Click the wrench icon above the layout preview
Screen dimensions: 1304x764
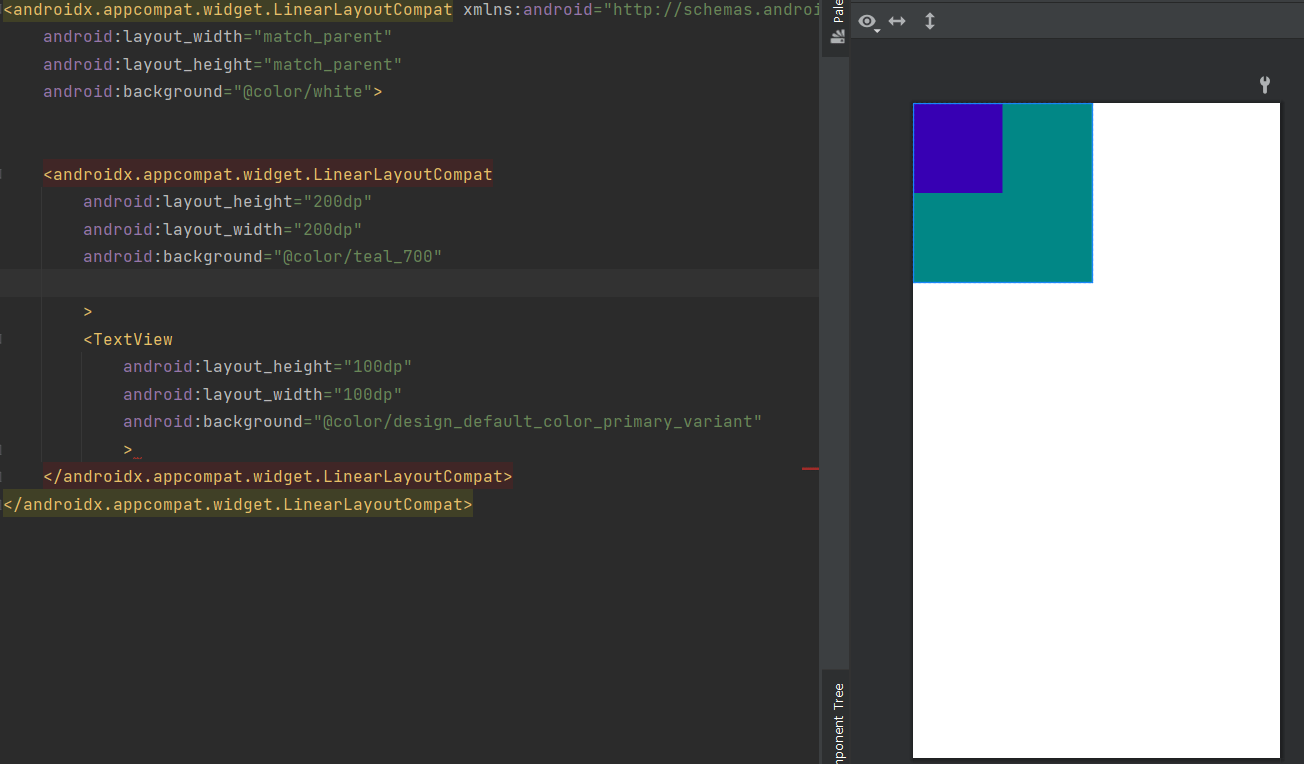pyautogui.click(x=1264, y=85)
